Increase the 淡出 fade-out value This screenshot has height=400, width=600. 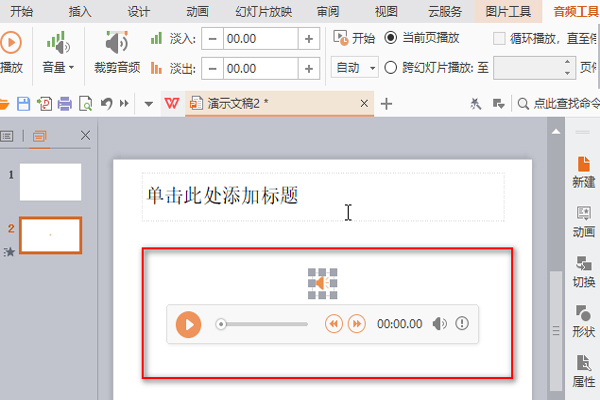pos(309,69)
